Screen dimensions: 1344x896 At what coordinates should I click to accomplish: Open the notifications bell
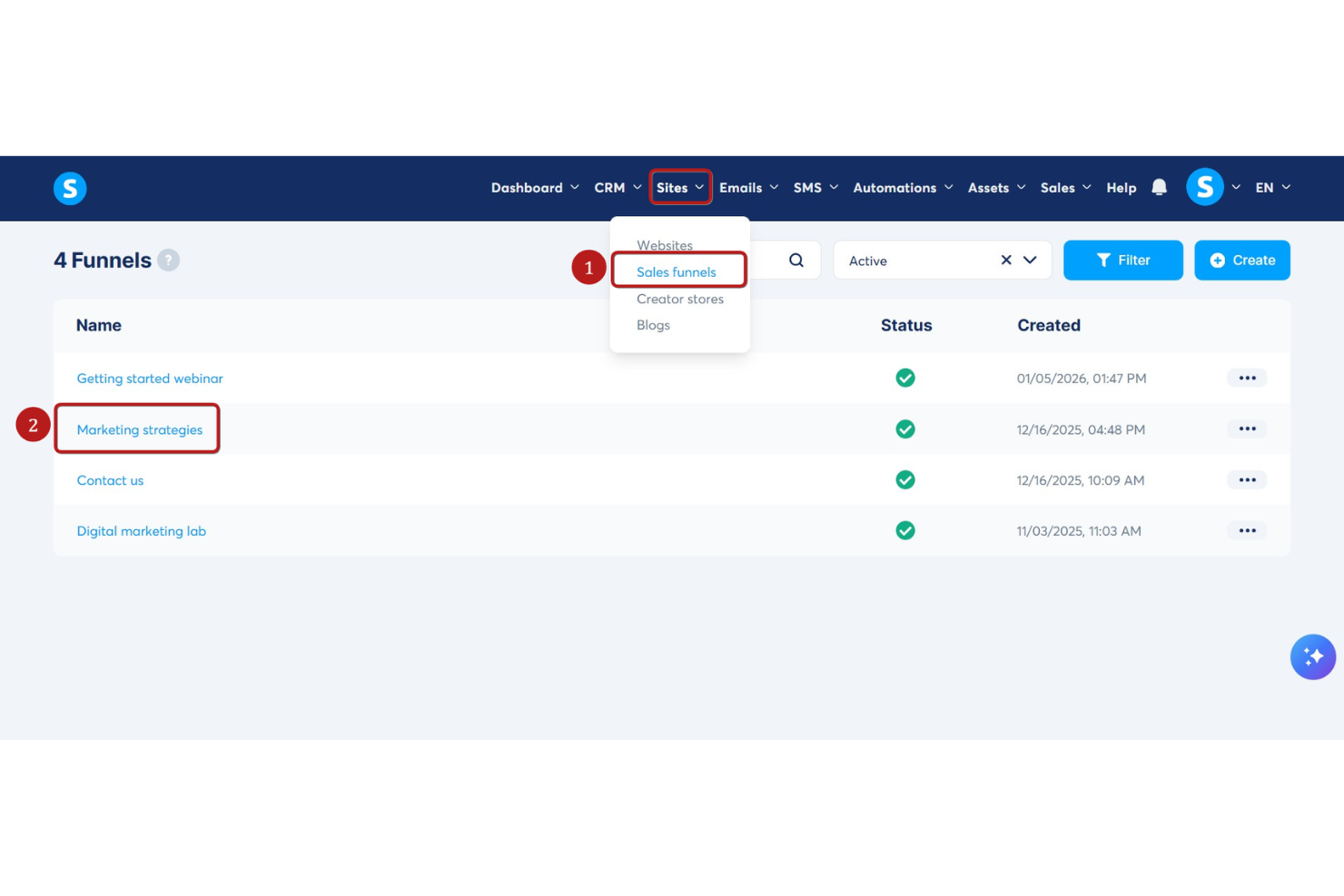(1159, 187)
